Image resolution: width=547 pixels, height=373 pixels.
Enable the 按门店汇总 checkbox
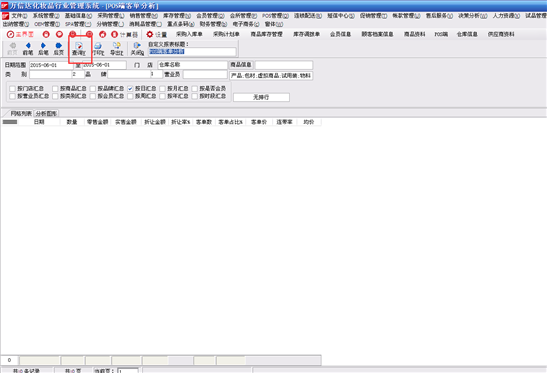13,89
